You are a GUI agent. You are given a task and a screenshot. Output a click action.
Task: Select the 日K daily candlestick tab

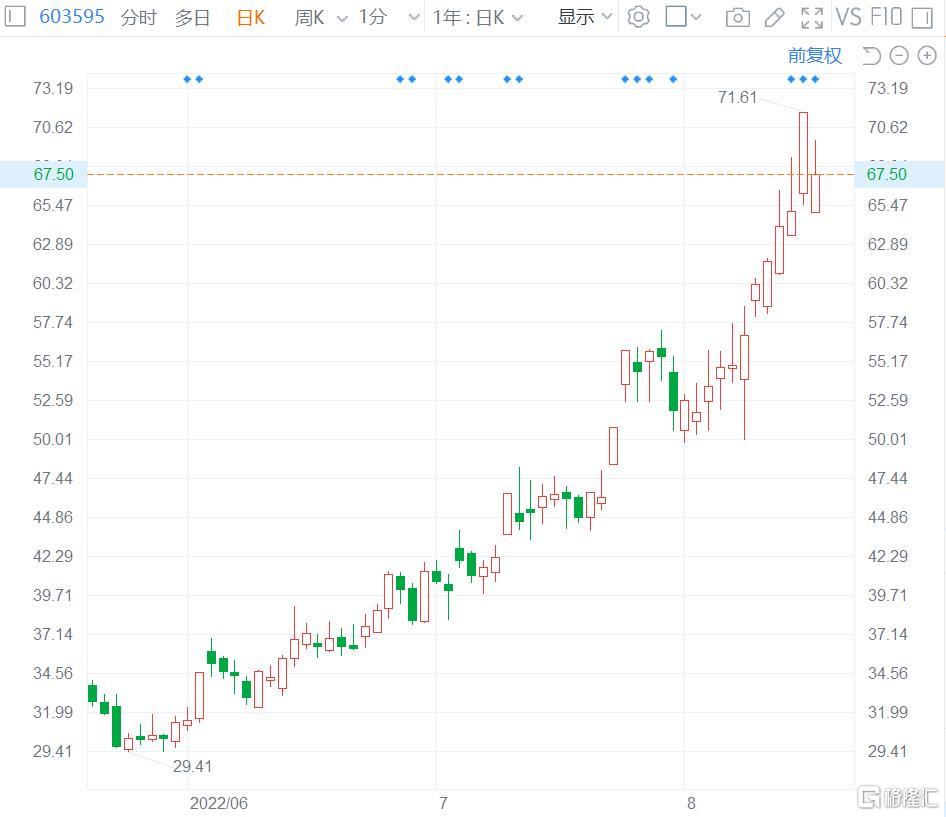[250, 17]
